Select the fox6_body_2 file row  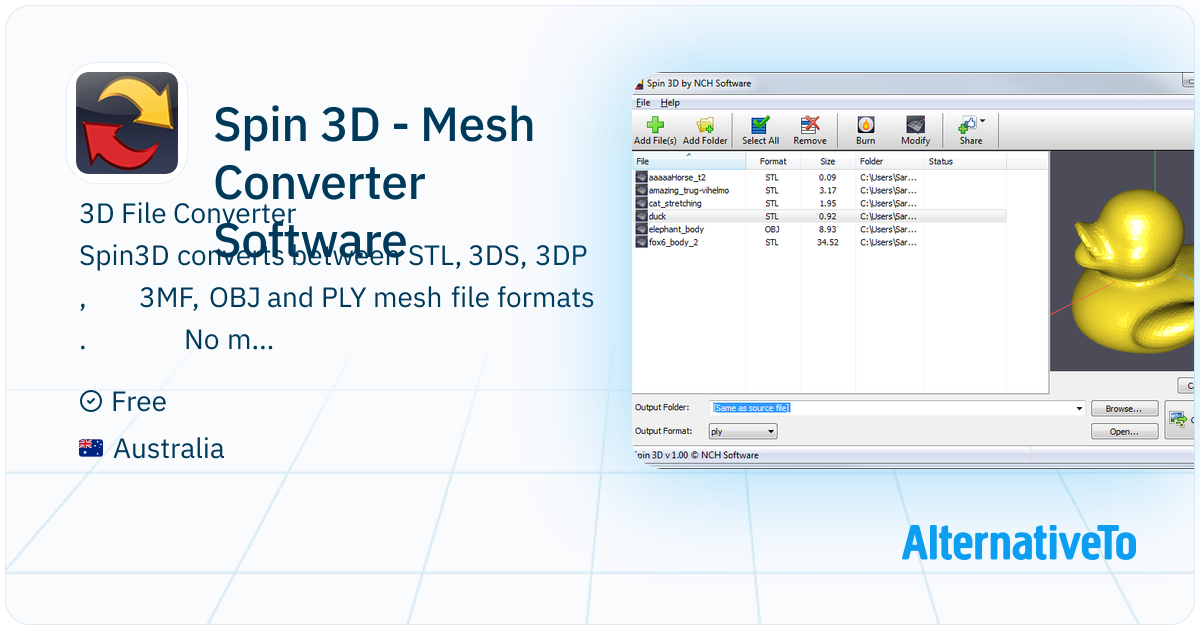pos(820,242)
